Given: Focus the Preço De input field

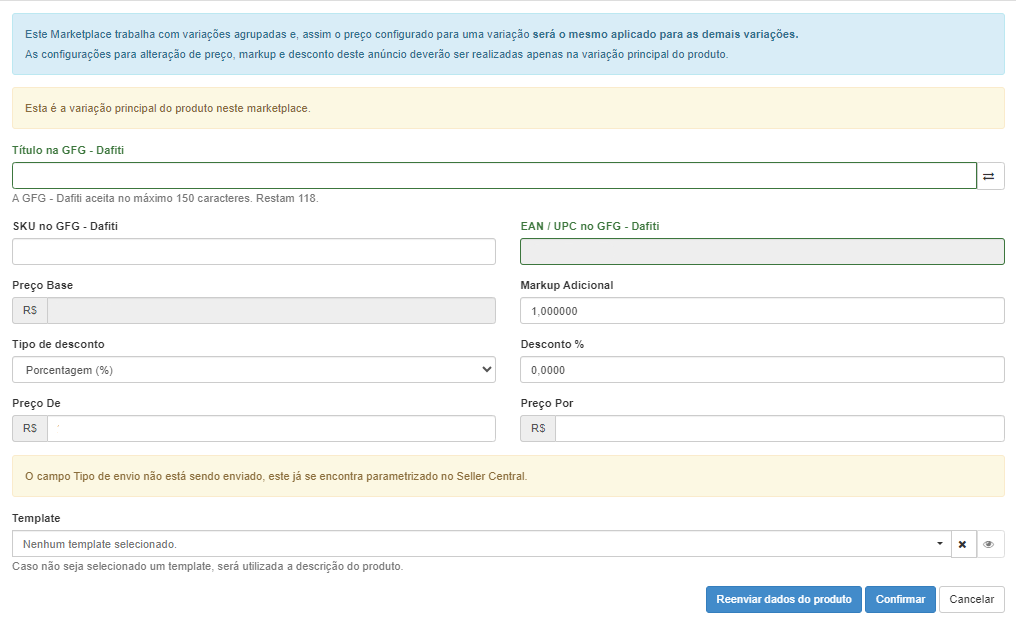Looking at the screenshot, I should click(271, 429).
